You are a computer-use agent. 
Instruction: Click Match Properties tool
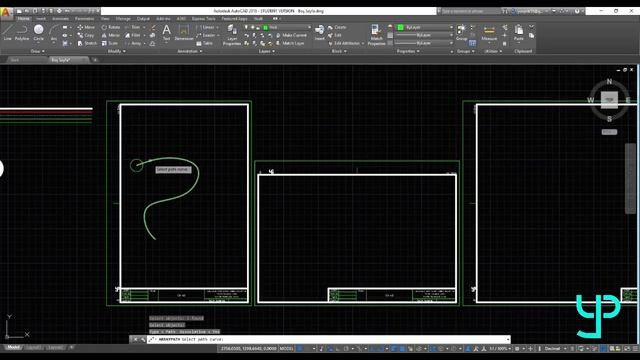point(376,35)
